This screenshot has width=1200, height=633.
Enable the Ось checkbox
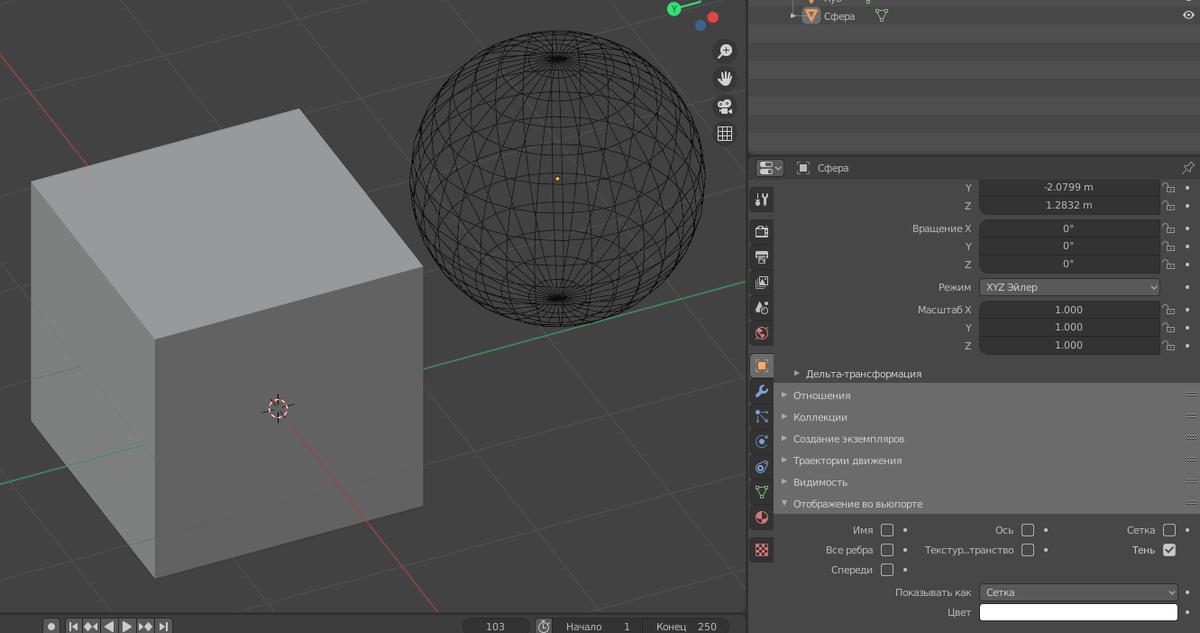point(1028,530)
